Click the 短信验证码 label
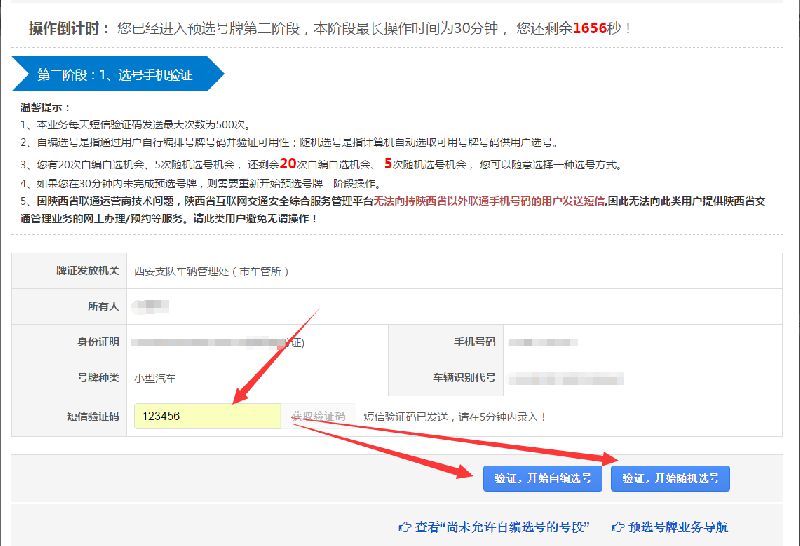Image resolution: width=800 pixels, height=546 pixels. click(93, 416)
